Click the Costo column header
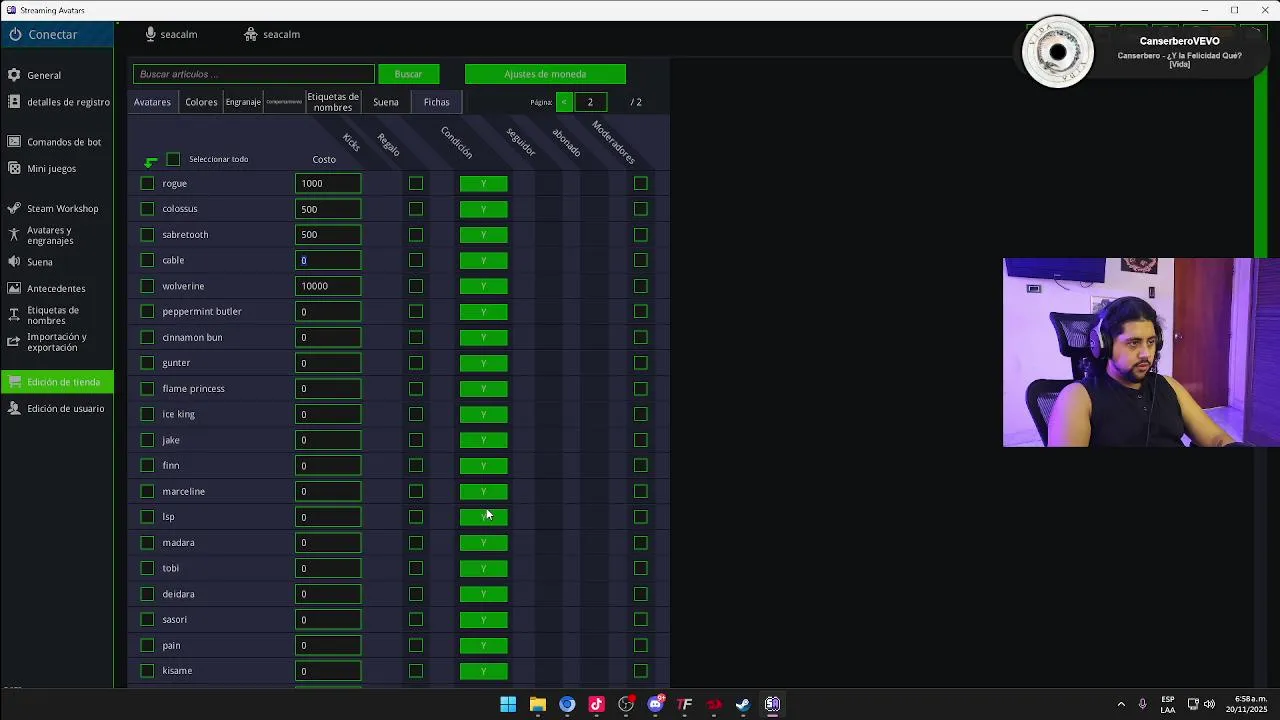1280x720 pixels. [x=324, y=159]
